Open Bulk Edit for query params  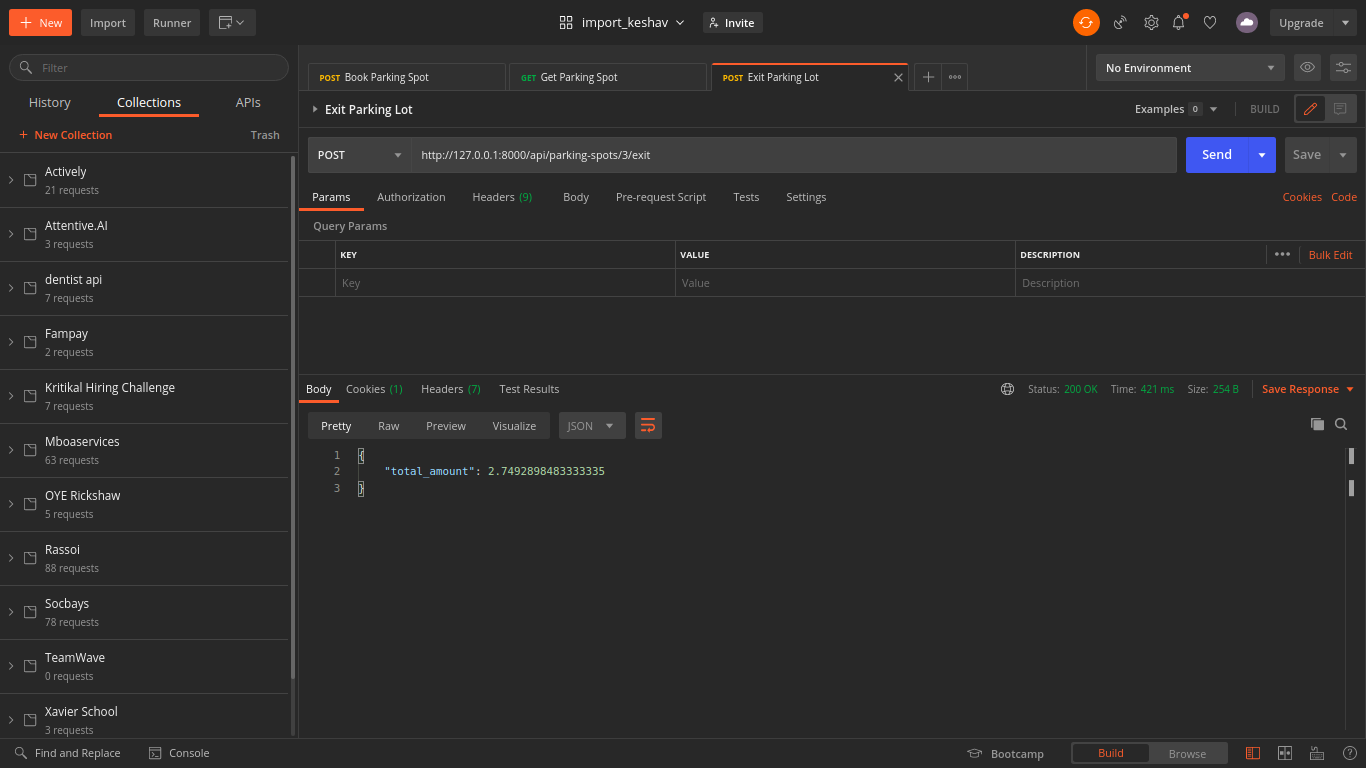click(x=1330, y=254)
